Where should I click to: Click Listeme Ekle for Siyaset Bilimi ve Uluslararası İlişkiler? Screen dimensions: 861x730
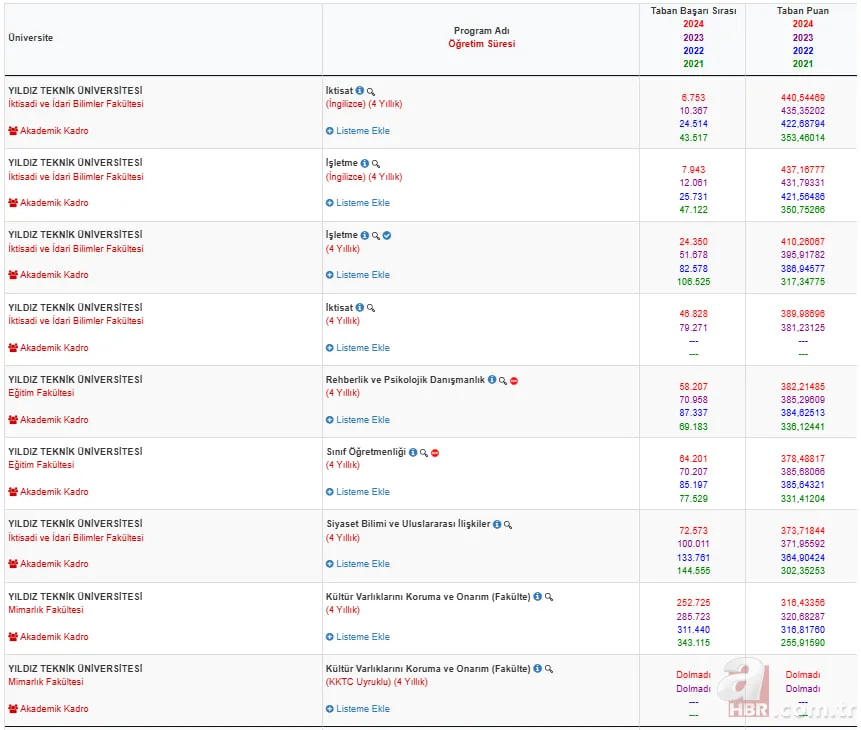point(358,564)
